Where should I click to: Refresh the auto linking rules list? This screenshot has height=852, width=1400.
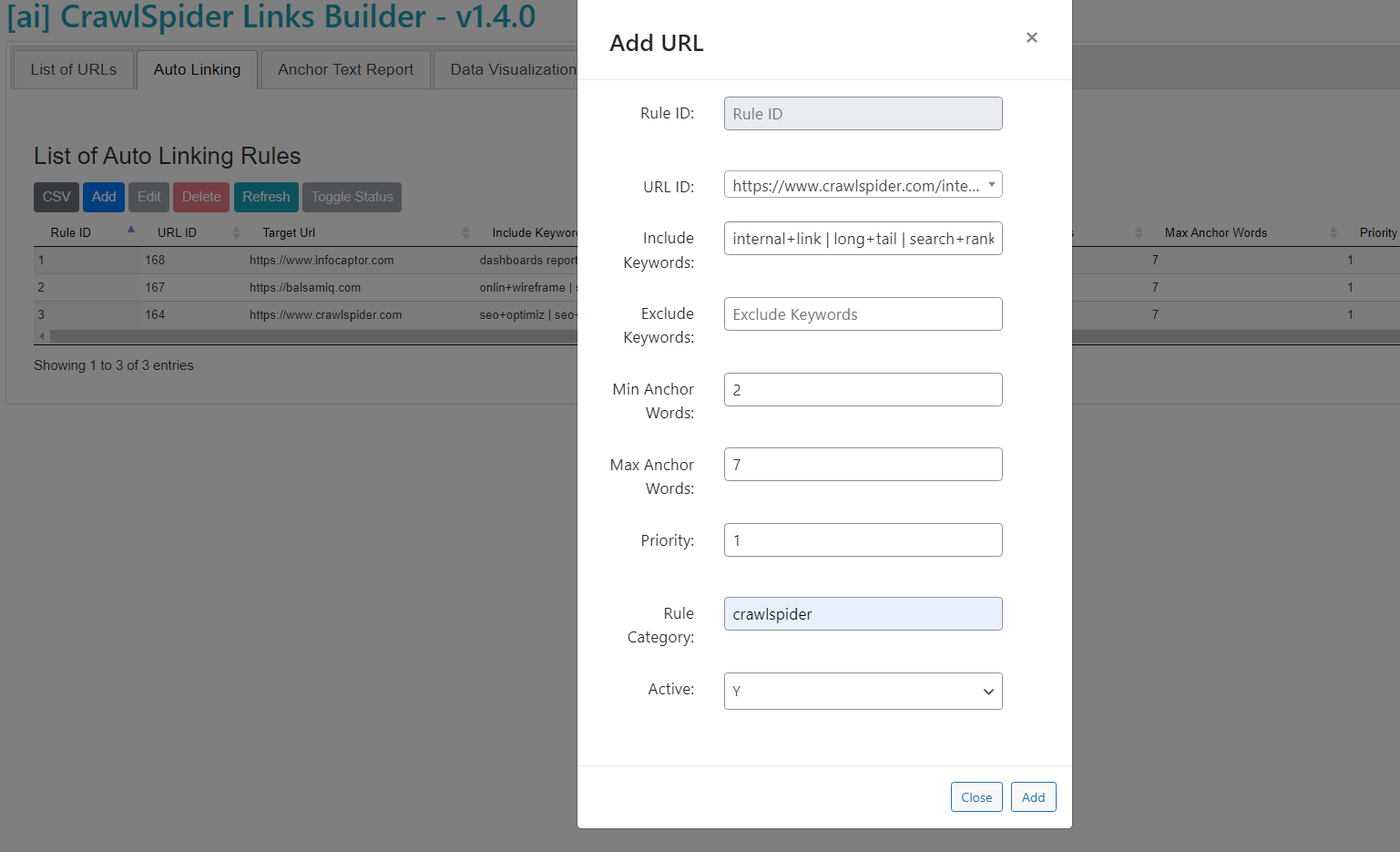point(266,197)
